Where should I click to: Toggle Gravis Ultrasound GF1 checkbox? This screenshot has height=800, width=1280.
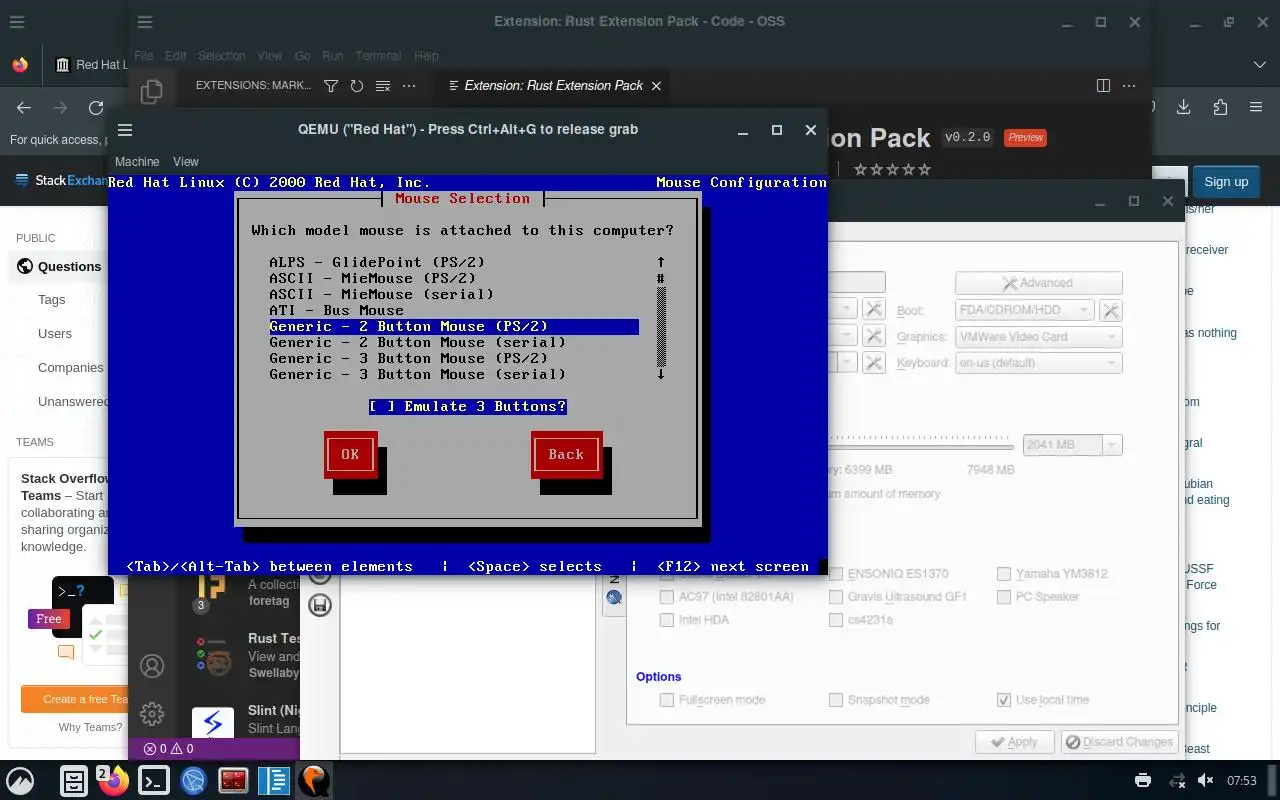click(836, 597)
